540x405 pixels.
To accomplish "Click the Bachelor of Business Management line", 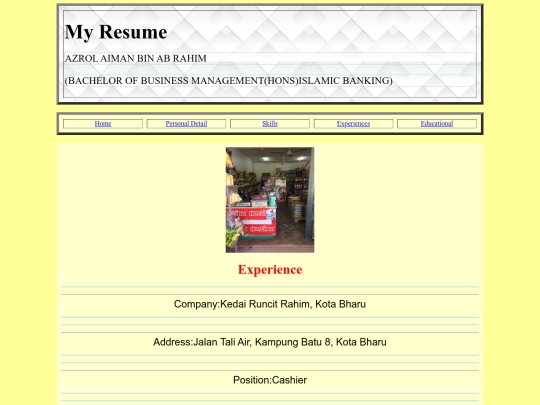I will coord(229,81).
